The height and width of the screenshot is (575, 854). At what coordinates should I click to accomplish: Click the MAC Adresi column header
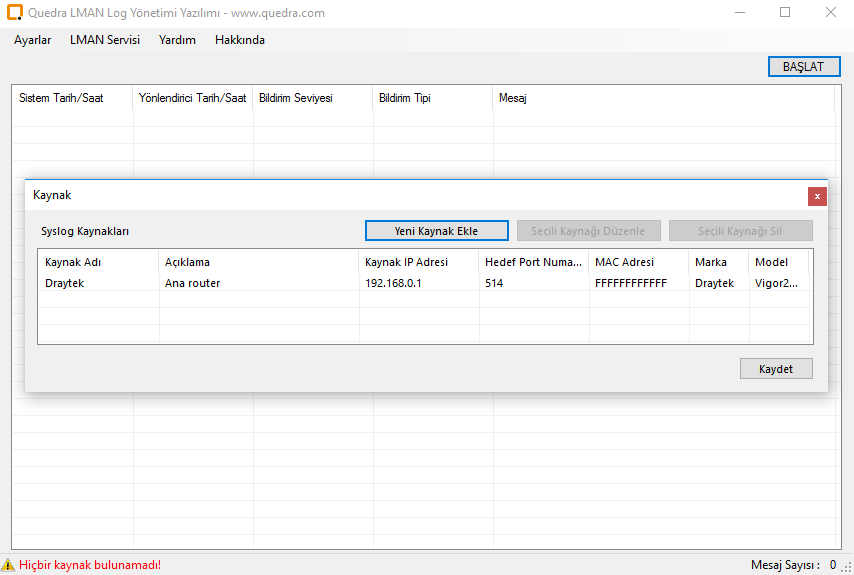(x=624, y=262)
